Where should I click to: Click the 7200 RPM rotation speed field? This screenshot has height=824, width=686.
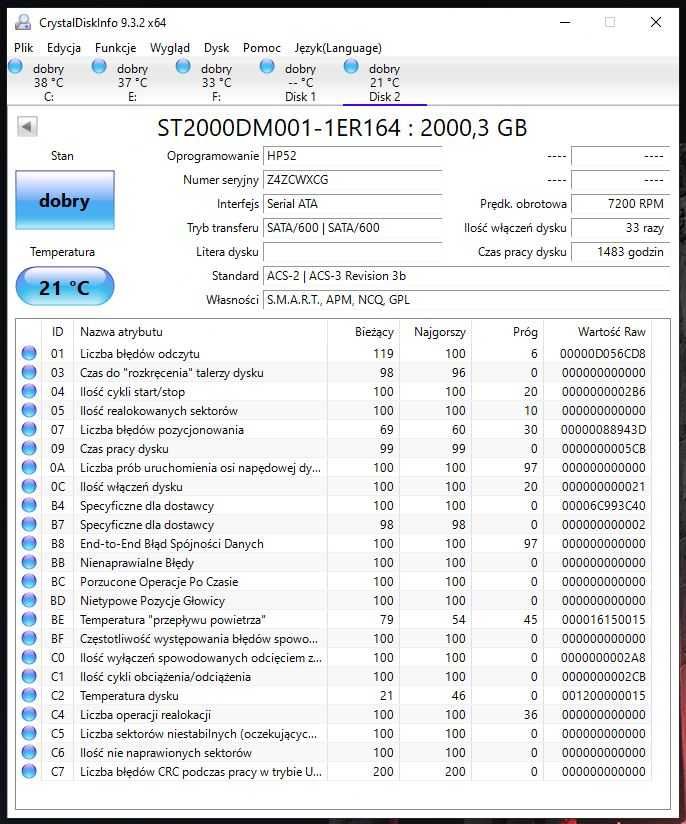(620, 204)
